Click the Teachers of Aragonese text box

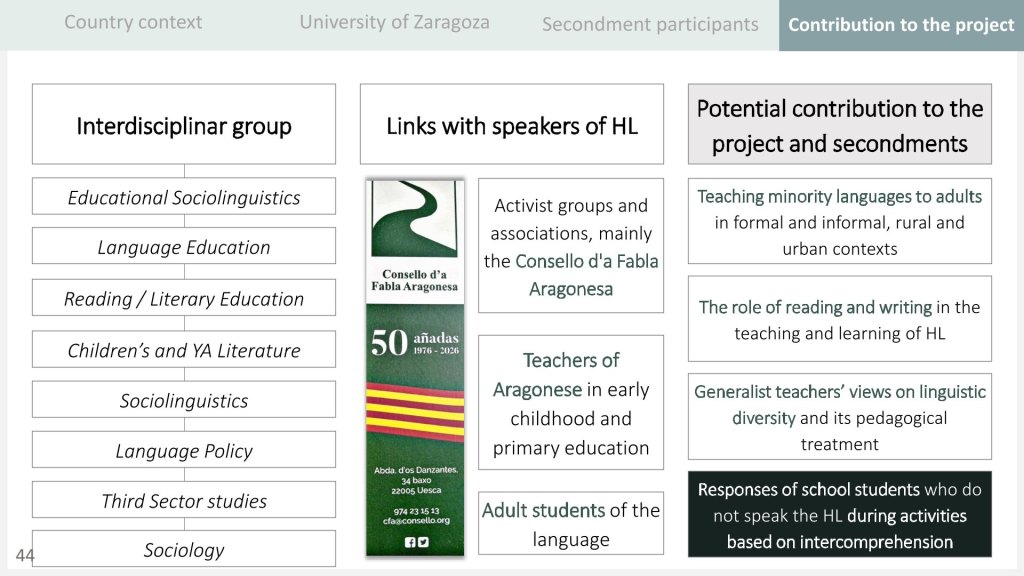point(571,403)
